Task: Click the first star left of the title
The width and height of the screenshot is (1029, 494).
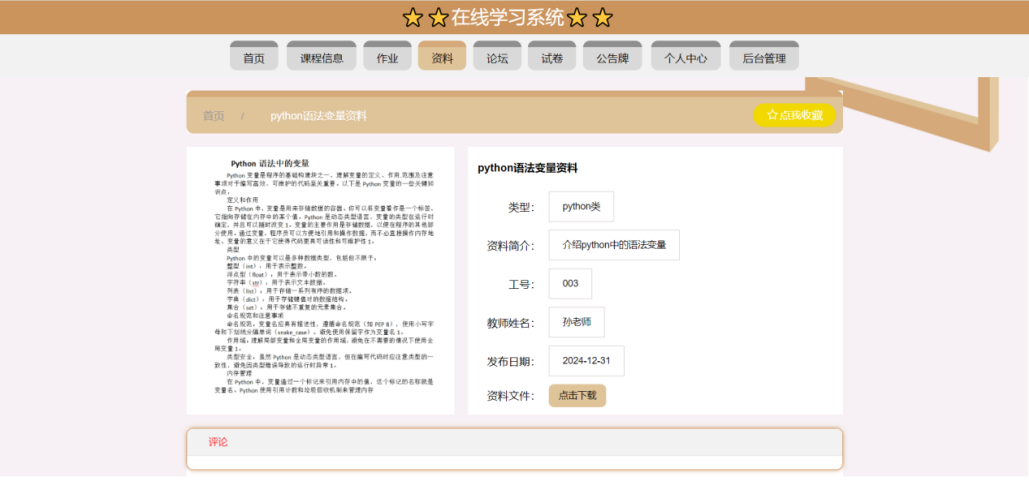Action: 412,17
